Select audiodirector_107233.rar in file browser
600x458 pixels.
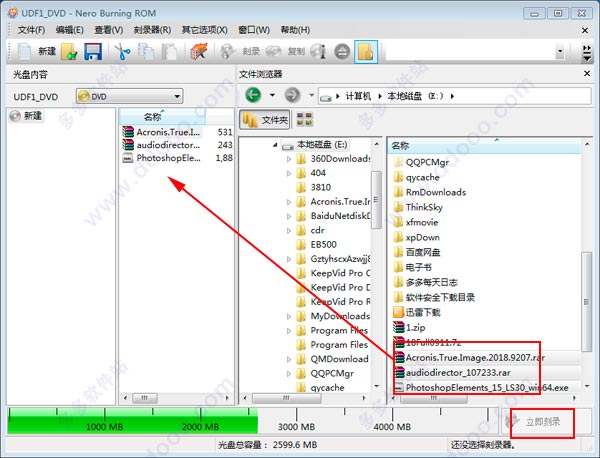pyautogui.click(x=452, y=372)
